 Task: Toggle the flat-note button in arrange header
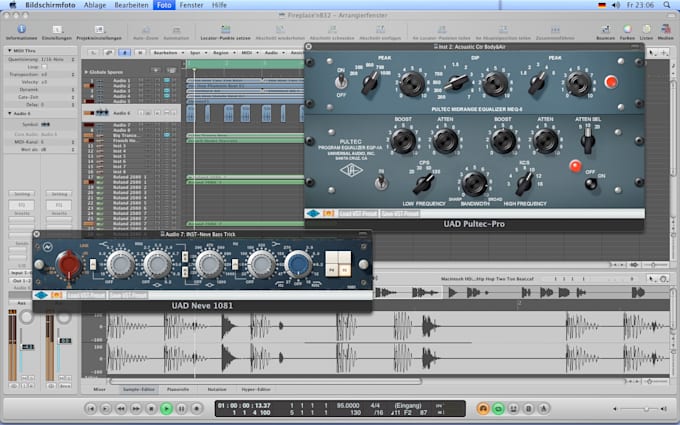coord(124,52)
